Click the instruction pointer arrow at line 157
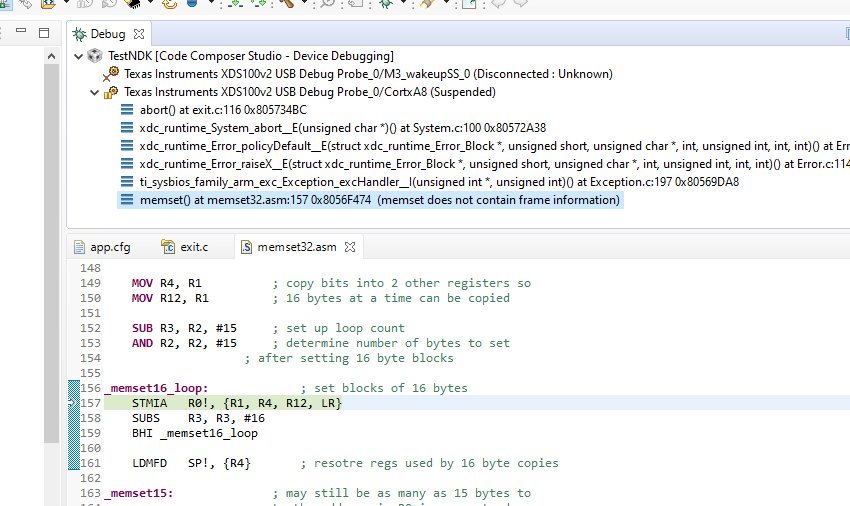Image resolution: width=850 pixels, height=506 pixels. (x=71, y=403)
